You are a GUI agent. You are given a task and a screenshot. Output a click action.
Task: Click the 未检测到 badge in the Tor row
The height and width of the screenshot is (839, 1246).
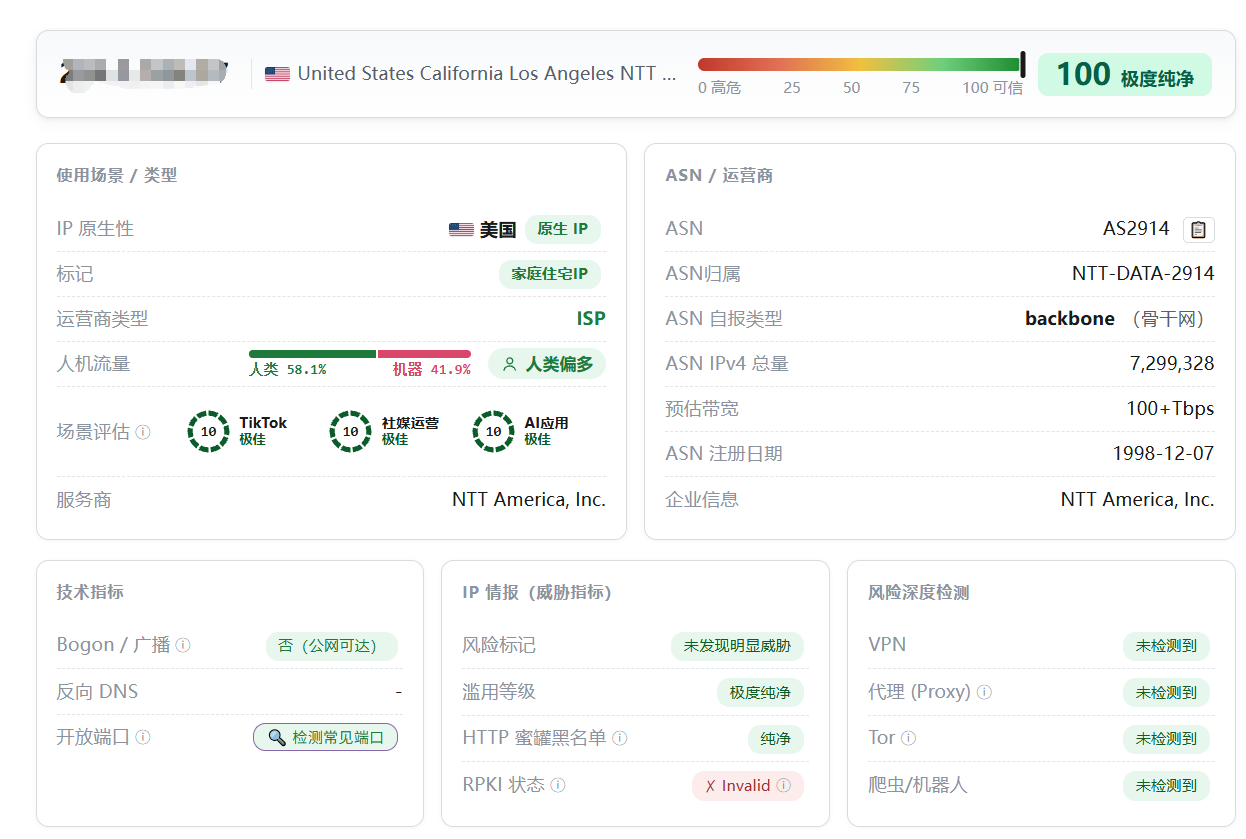[1166, 739]
